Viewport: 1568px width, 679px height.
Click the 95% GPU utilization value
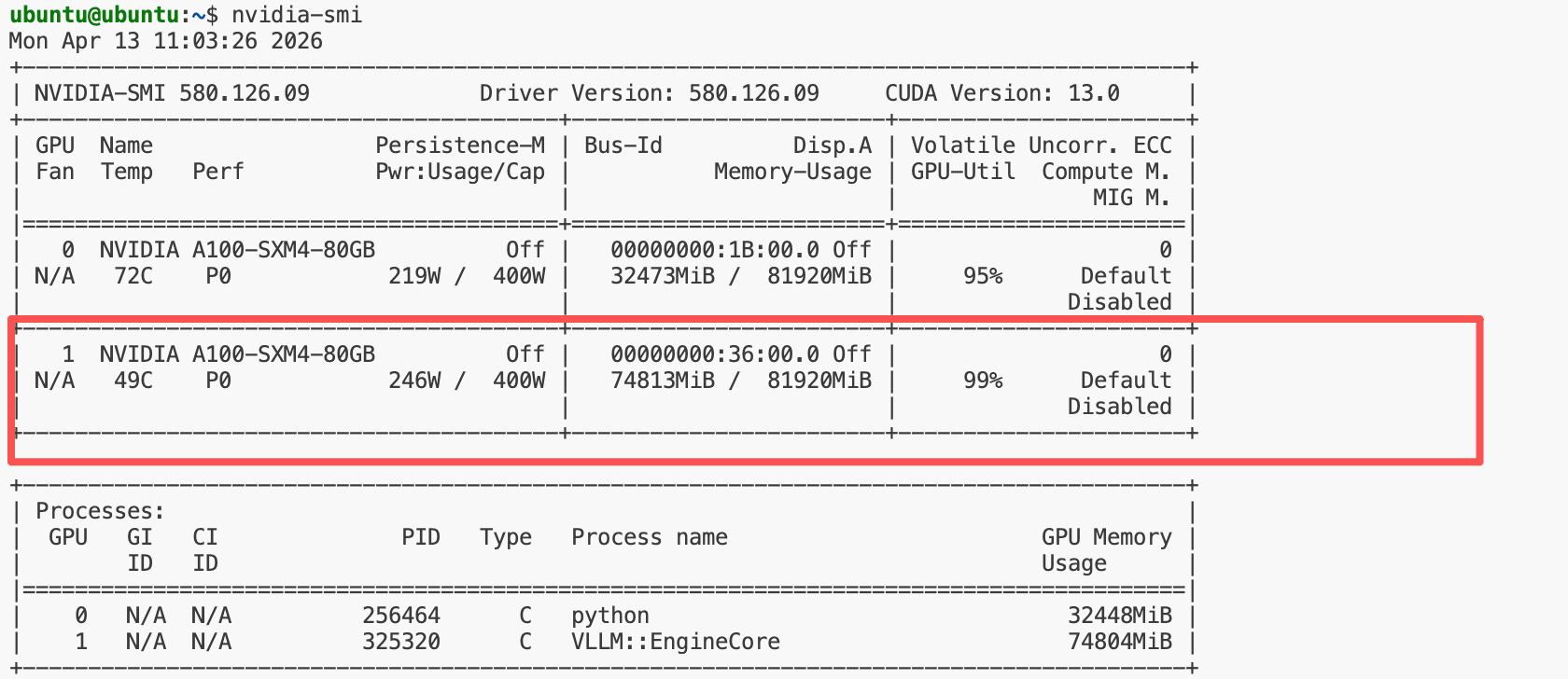(x=983, y=276)
